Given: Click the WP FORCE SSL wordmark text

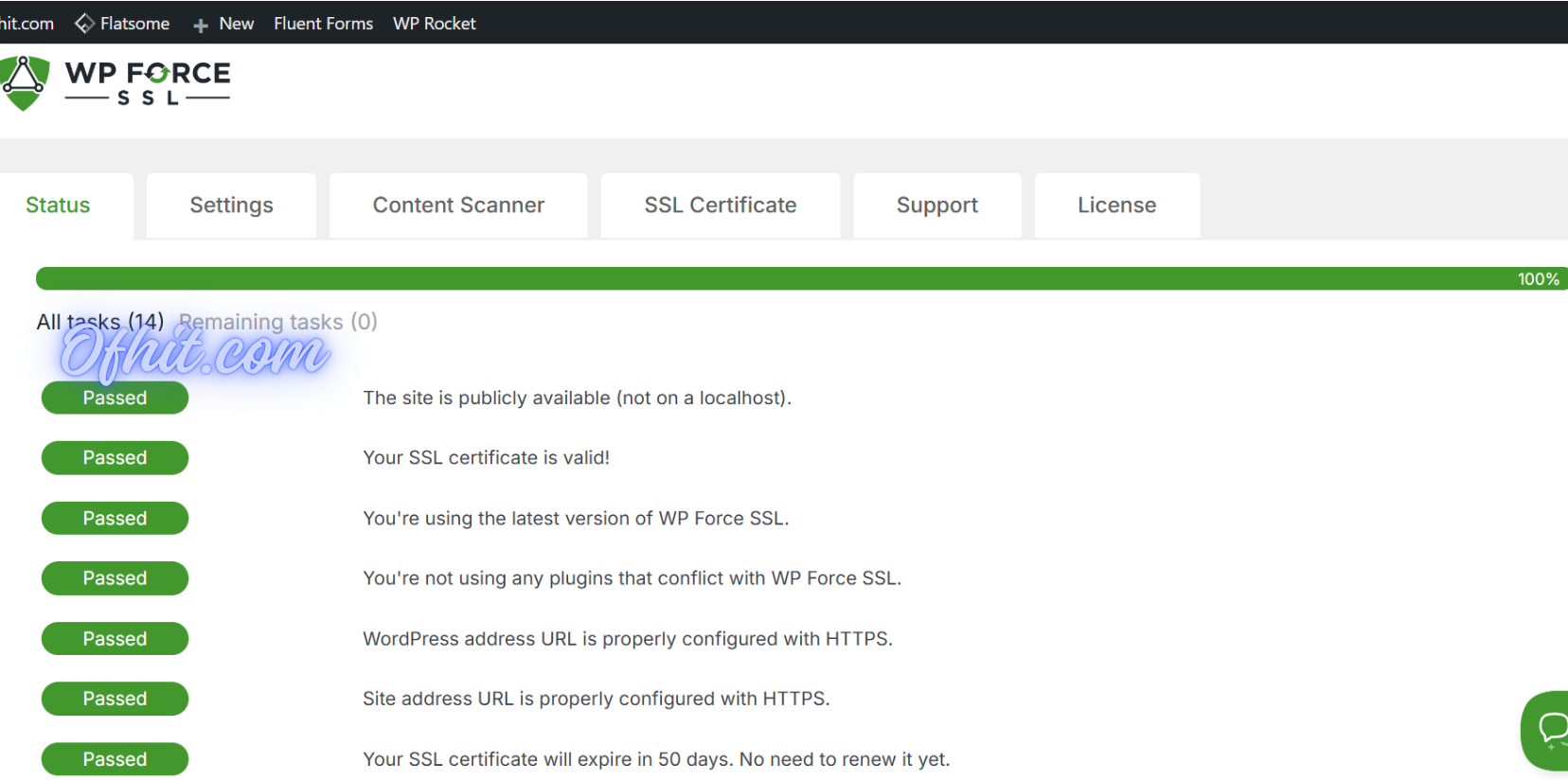Looking at the screenshot, I should [148, 83].
